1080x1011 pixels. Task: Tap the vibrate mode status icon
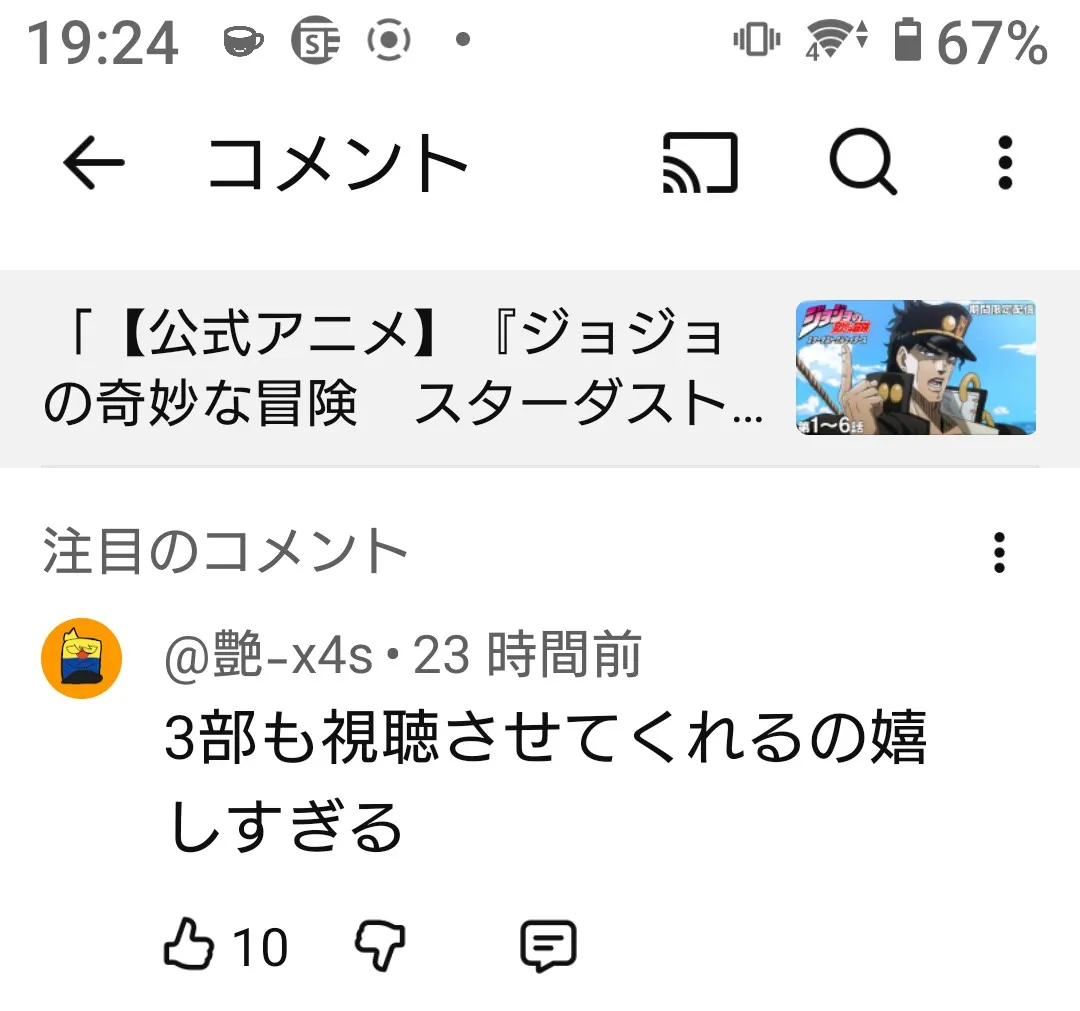[x=756, y=39]
